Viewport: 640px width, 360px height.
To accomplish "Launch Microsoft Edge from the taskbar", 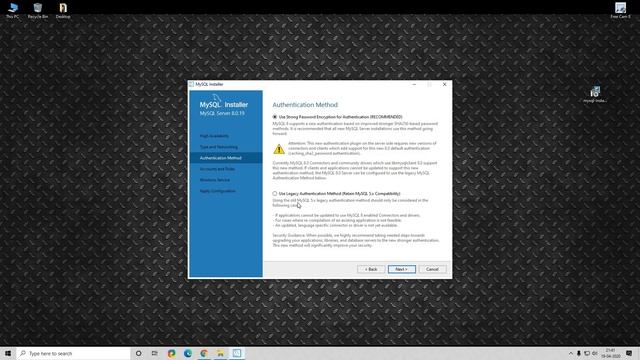I will point(188,353).
